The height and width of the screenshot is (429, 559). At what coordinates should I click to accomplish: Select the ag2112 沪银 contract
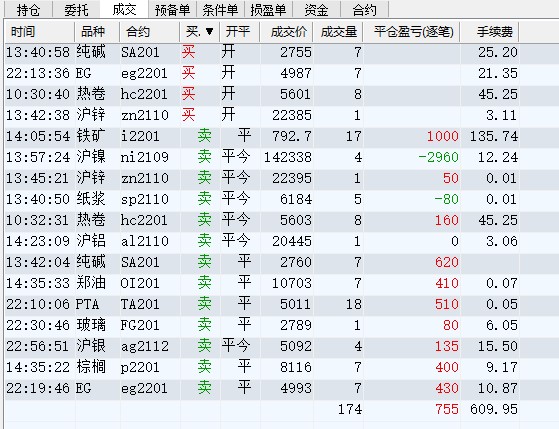click(144, 346)
